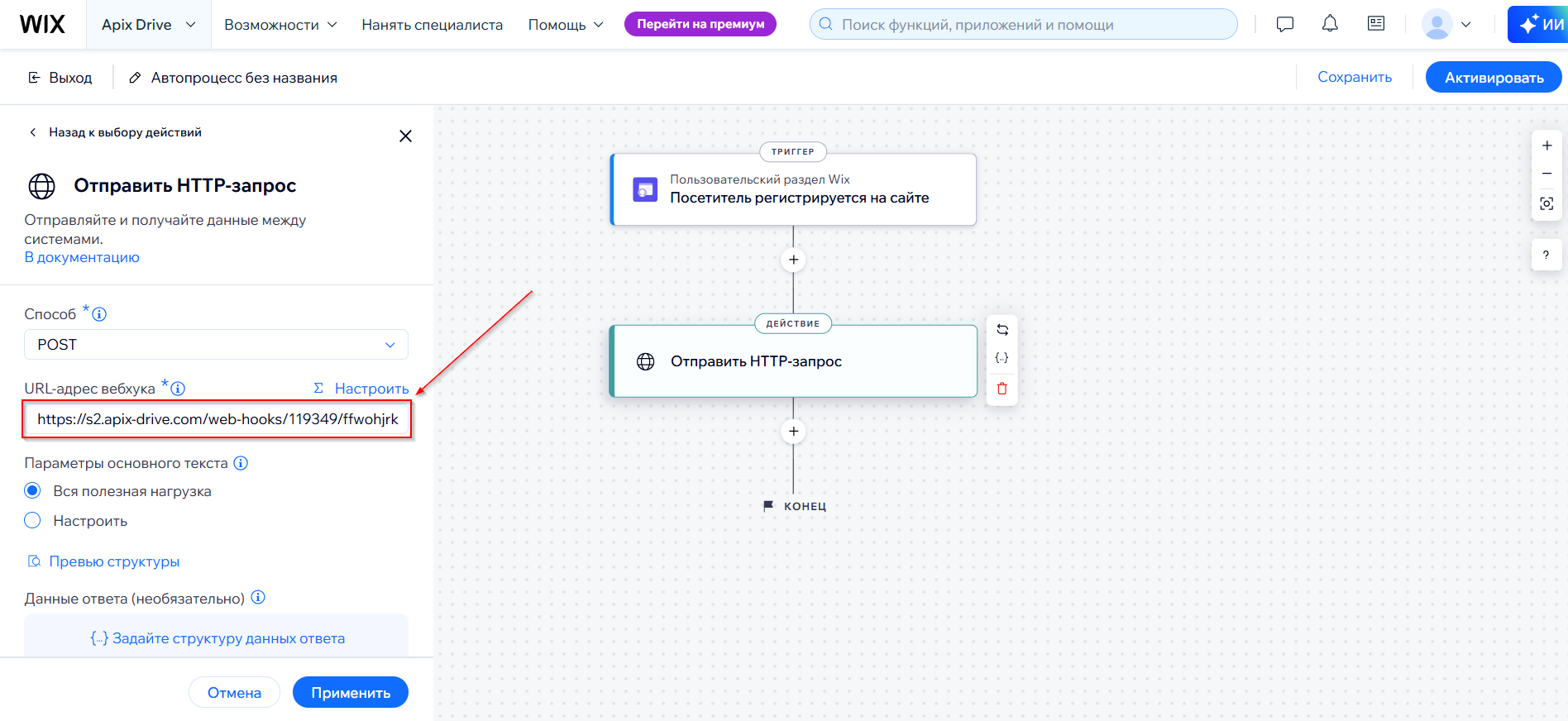
Task: Click the info icon next to URL-адрес вебхука
Action: 178,389
